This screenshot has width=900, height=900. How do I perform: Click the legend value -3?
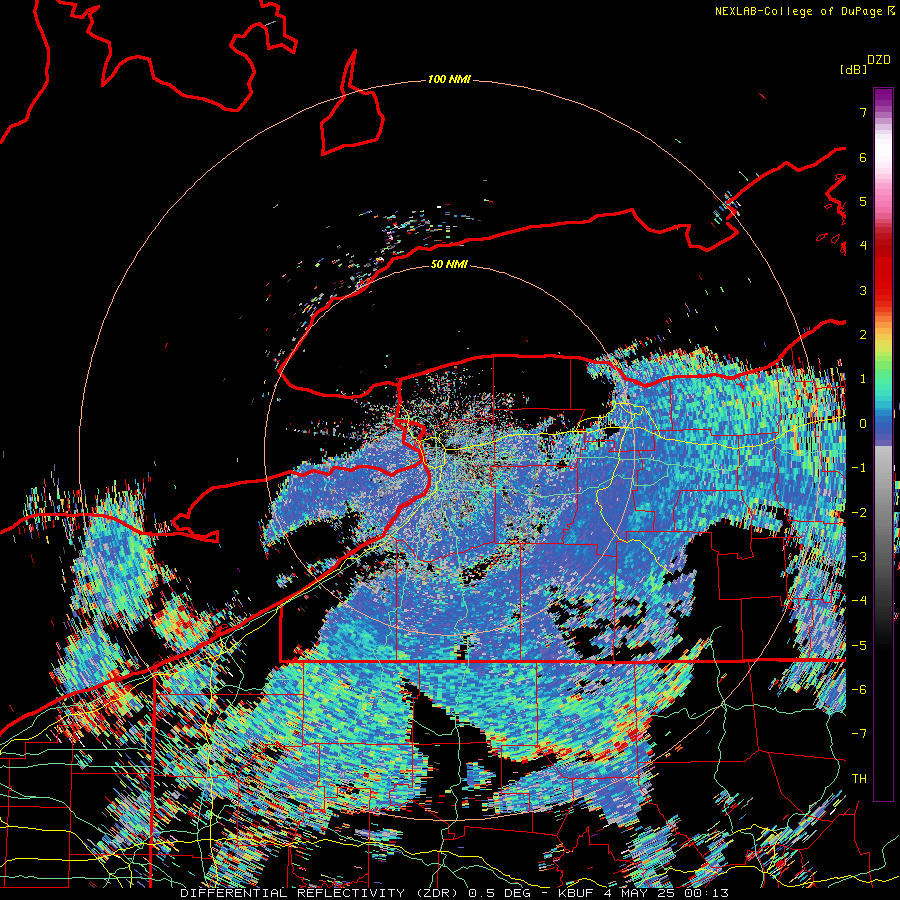pos(859,557)
